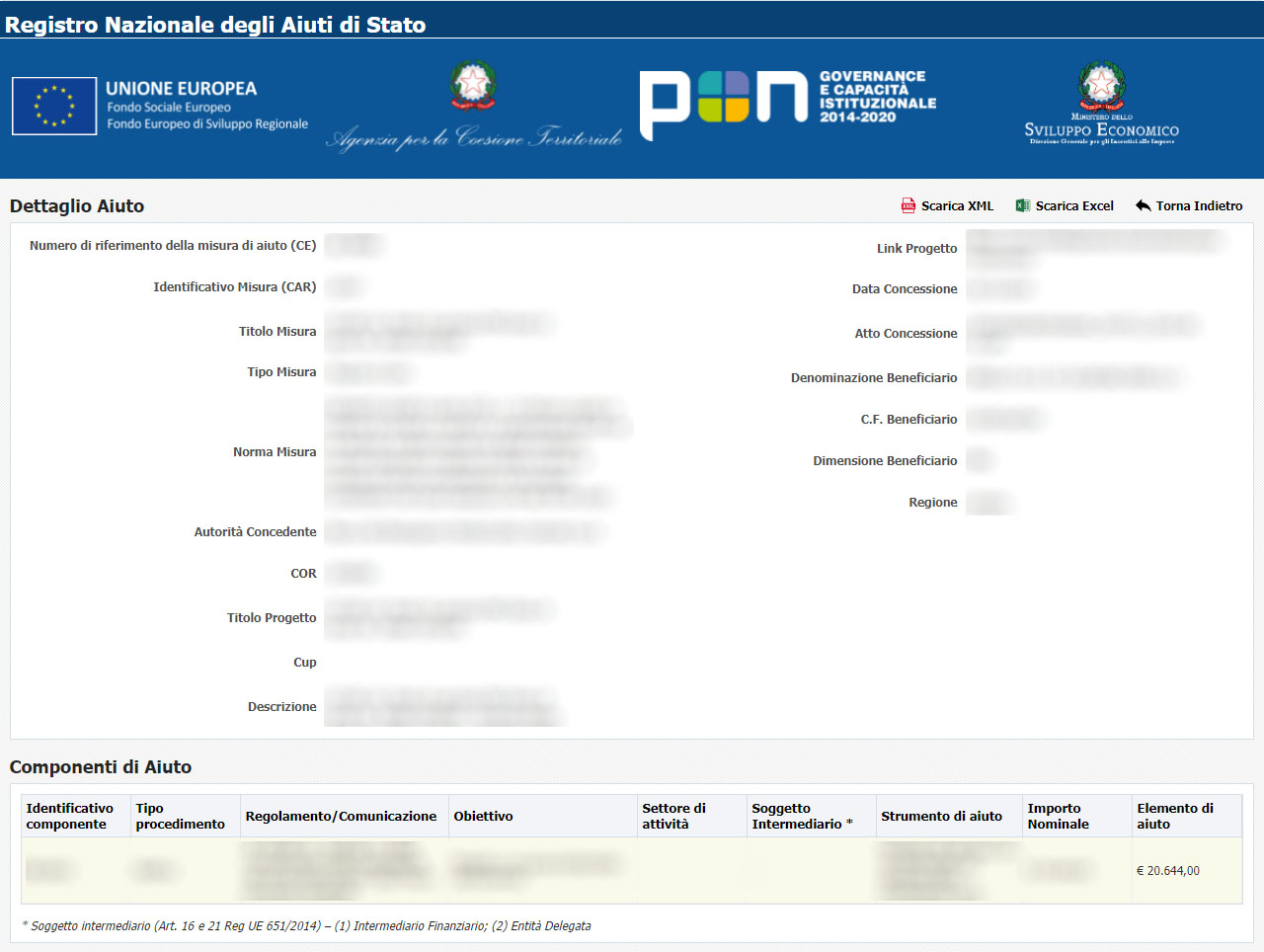Download data via Scarica XML link

[957, 206]
